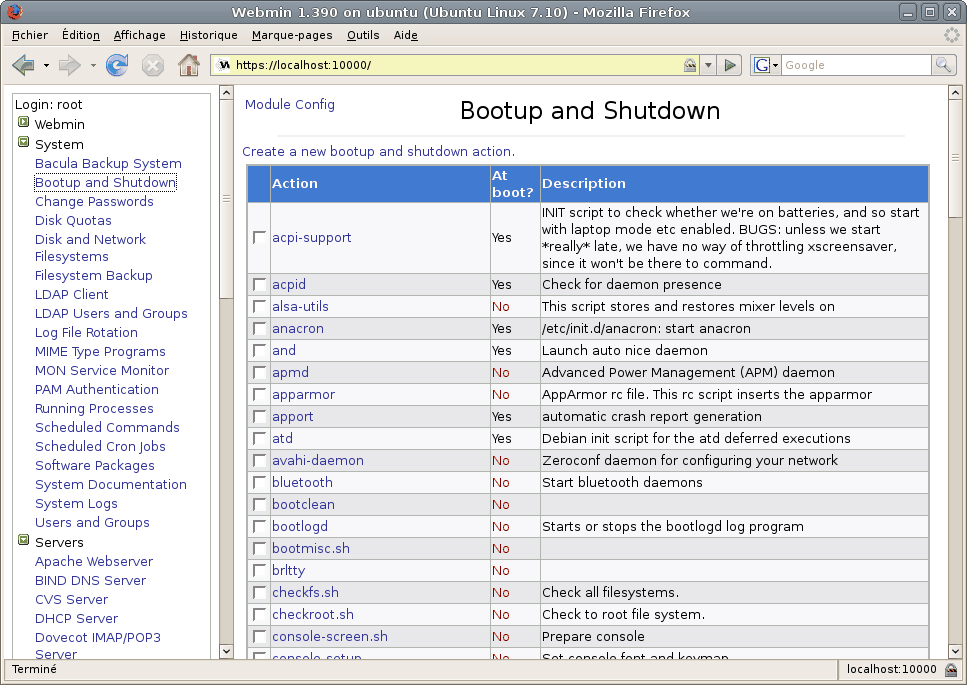
Task: Open the Outils menu
Action: tap(363, 35)
